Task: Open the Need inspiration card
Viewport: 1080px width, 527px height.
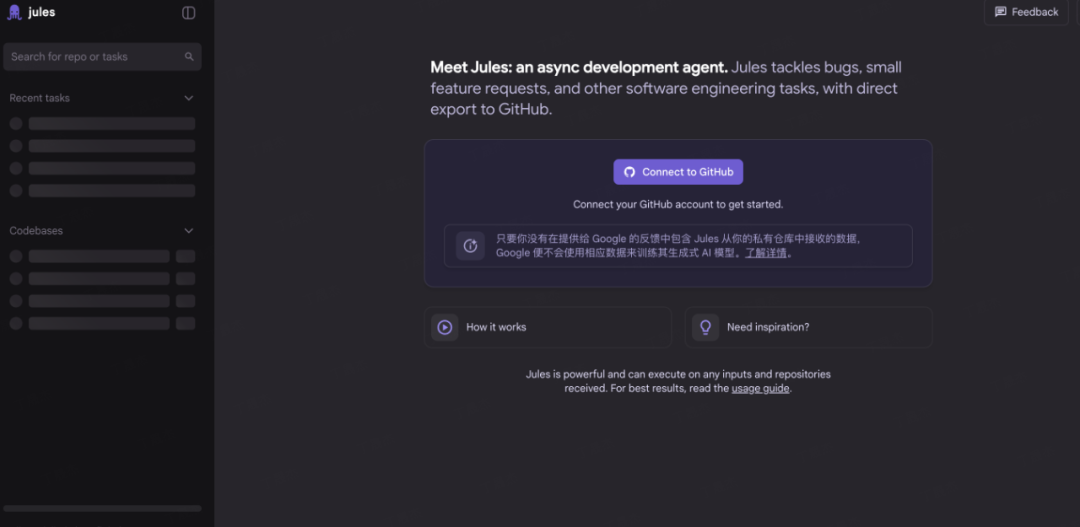Action: [x=808, y=327]
